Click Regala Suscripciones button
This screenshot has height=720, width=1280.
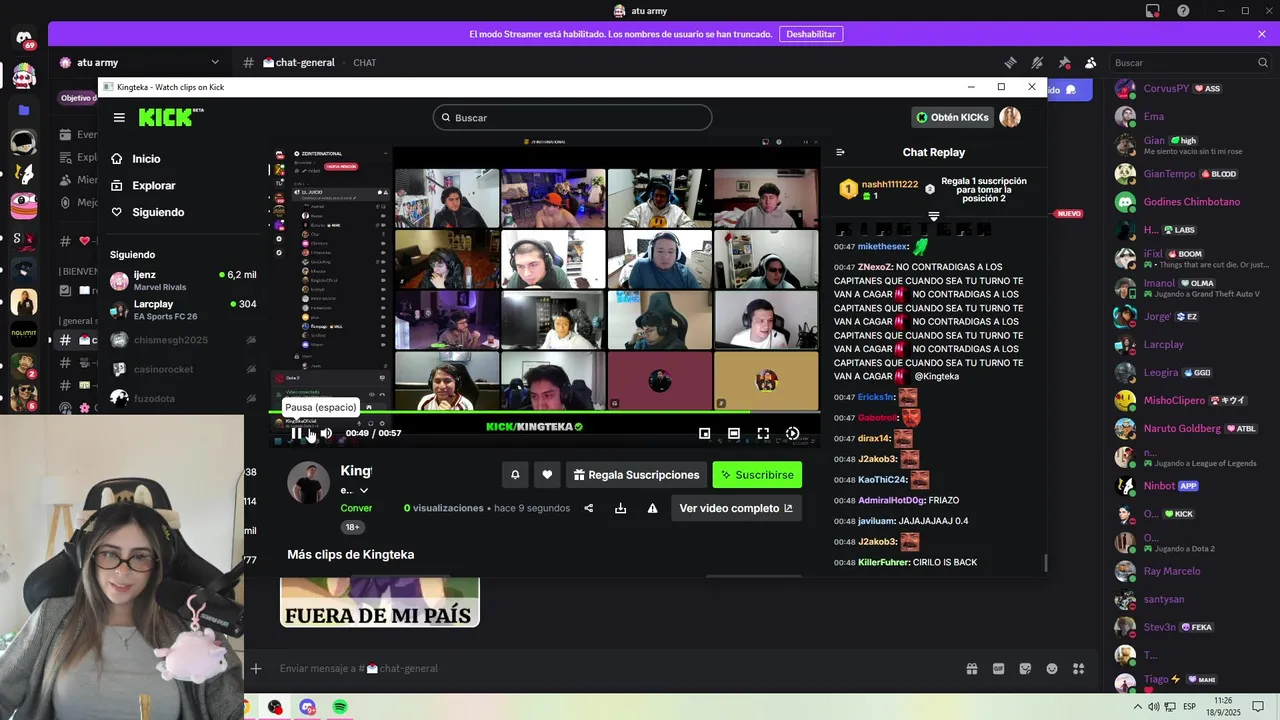coord(636,475)
